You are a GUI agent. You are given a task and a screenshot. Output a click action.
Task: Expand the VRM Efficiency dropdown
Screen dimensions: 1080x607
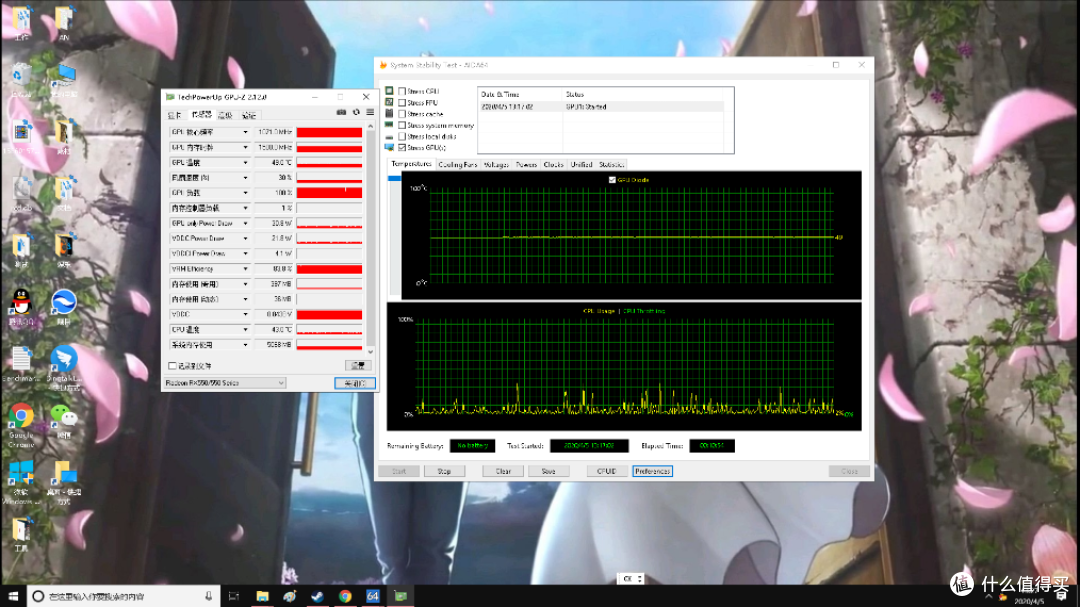(245, 269)
